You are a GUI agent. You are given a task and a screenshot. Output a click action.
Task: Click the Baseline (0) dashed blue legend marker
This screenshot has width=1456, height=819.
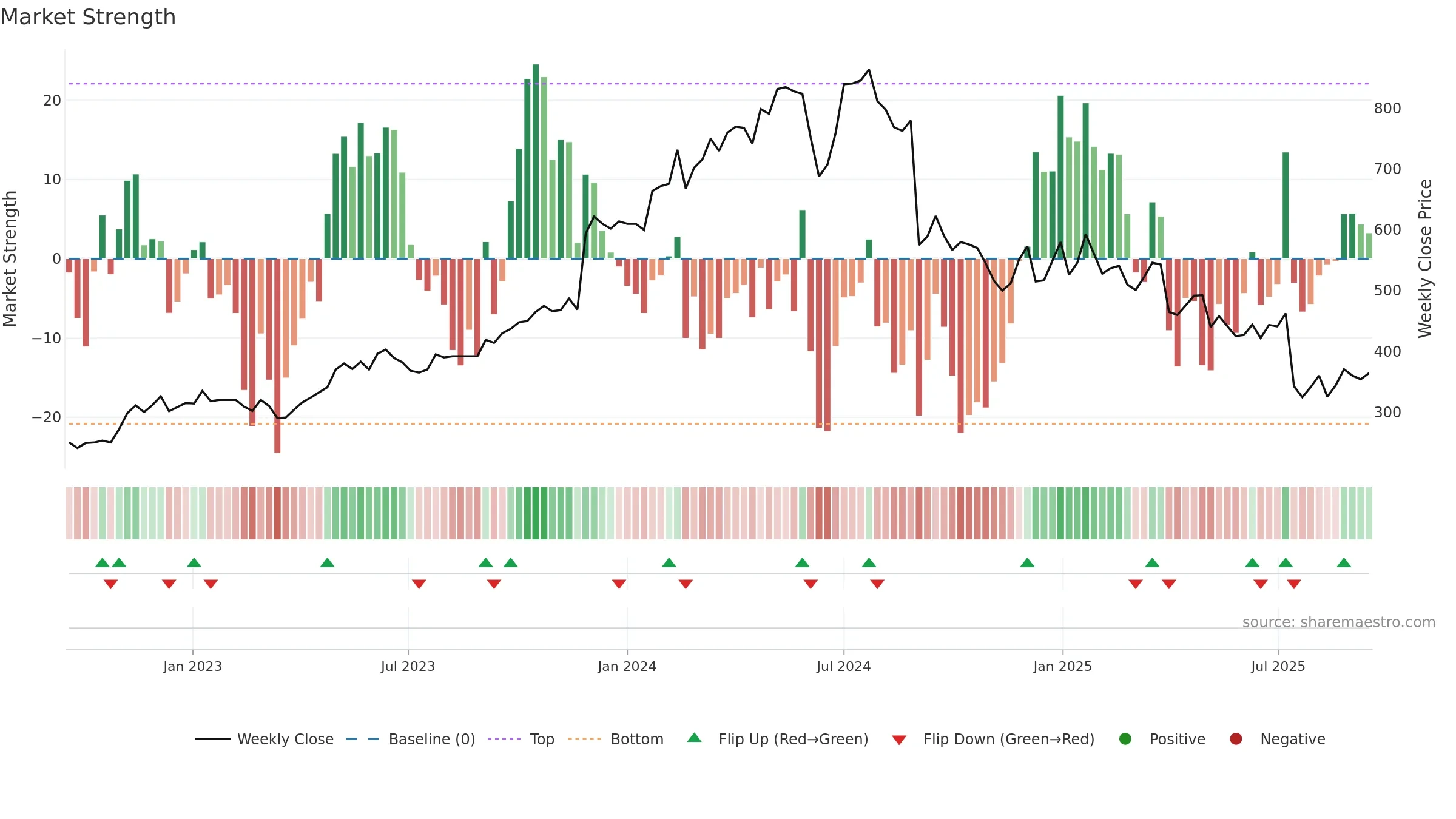(362, 739)
